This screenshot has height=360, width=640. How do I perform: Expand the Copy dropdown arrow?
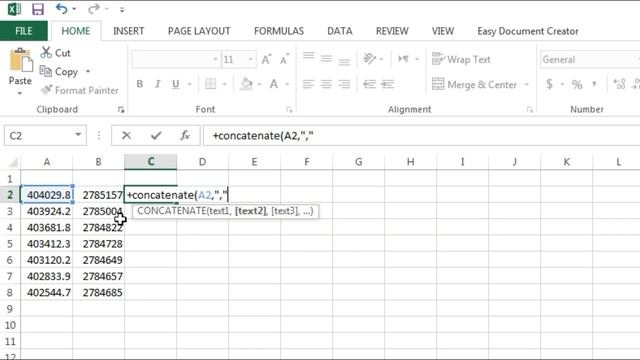click(88, 71)
